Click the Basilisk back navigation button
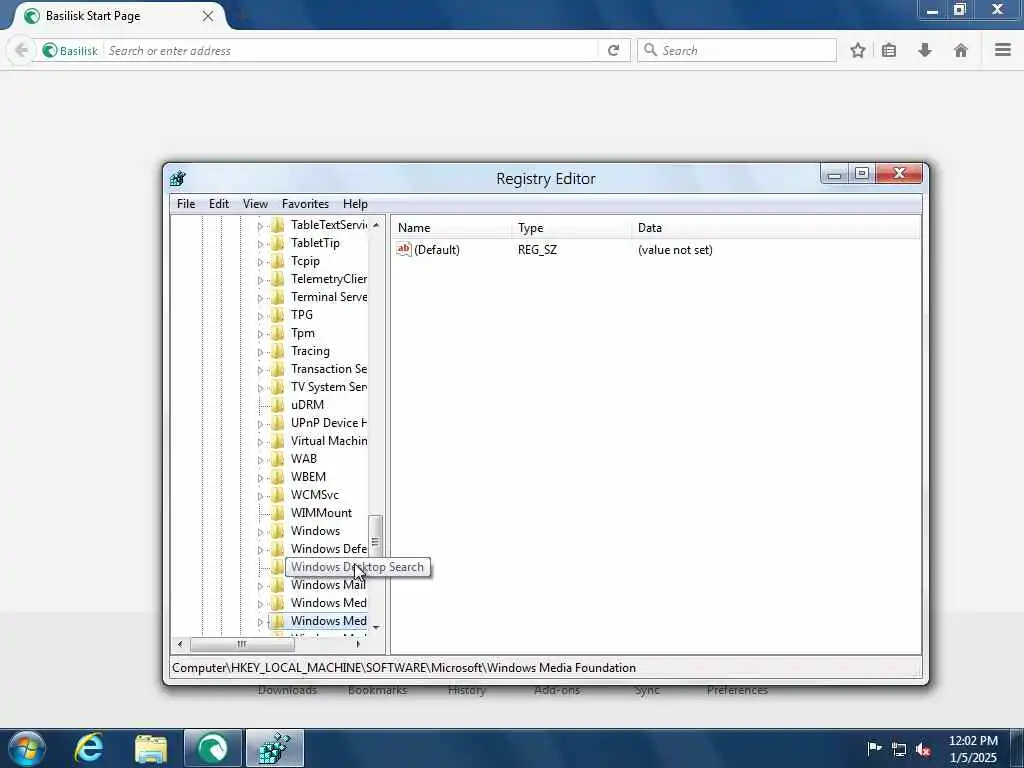Viewport: 1024px width, 768px height. click(21, 50)
